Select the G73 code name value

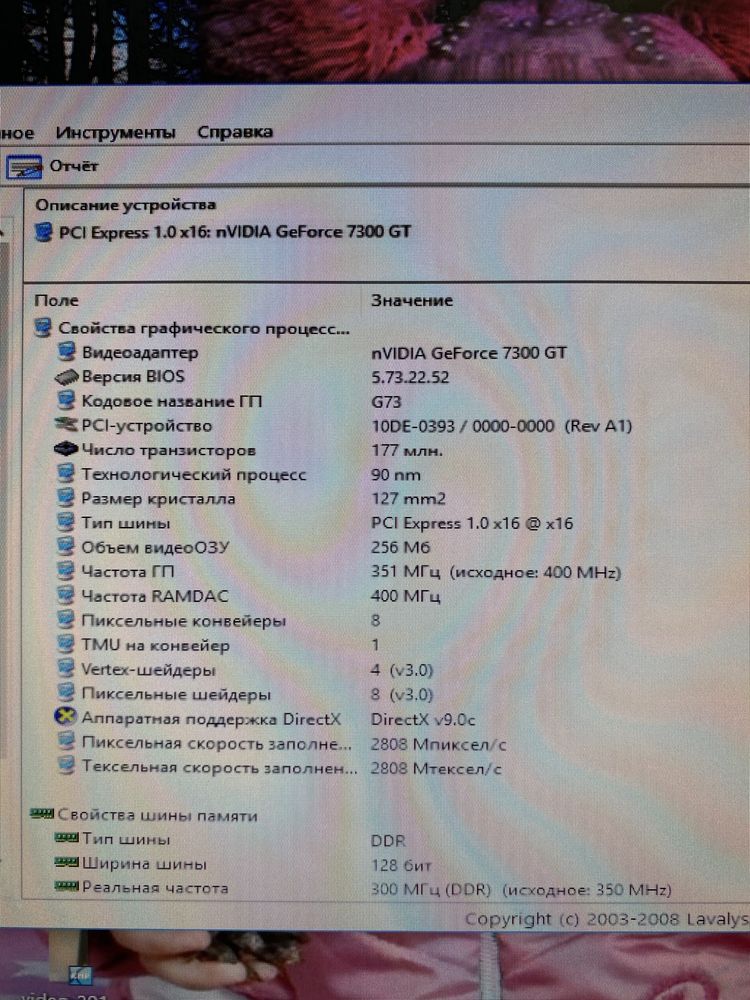386,402
